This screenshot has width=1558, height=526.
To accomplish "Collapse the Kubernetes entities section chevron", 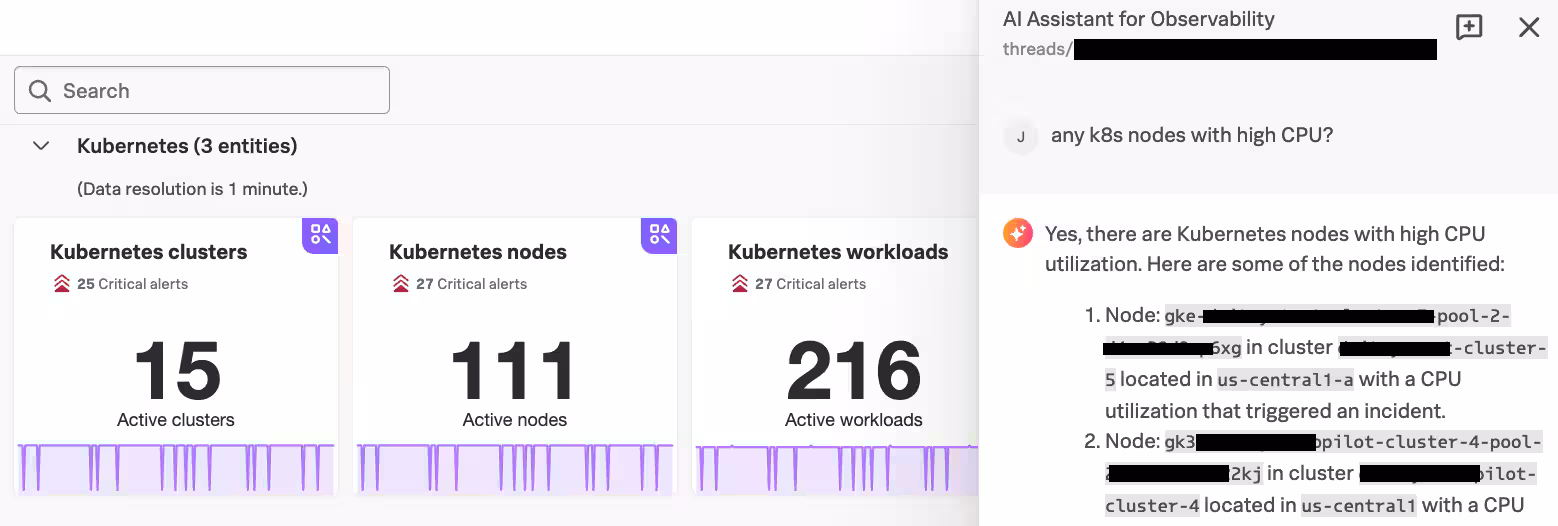I will (x=41, y=146).
